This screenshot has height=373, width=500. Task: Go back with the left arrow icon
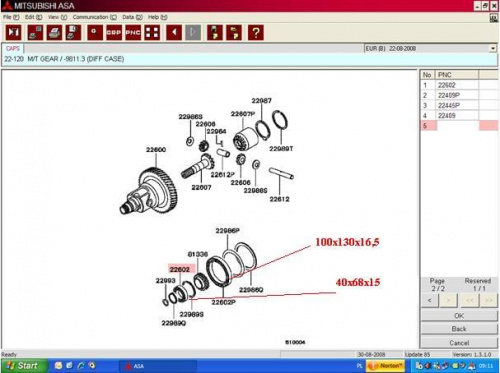[174, 33]
